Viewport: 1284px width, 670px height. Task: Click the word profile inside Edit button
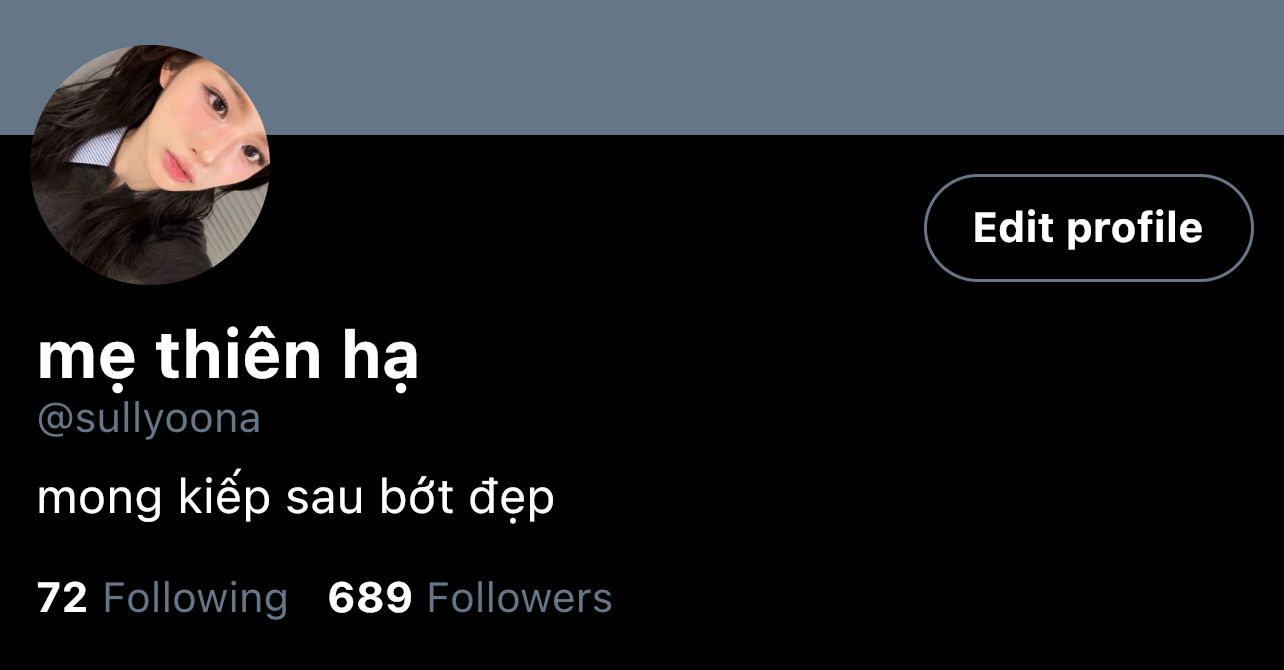click(1134, 229)
